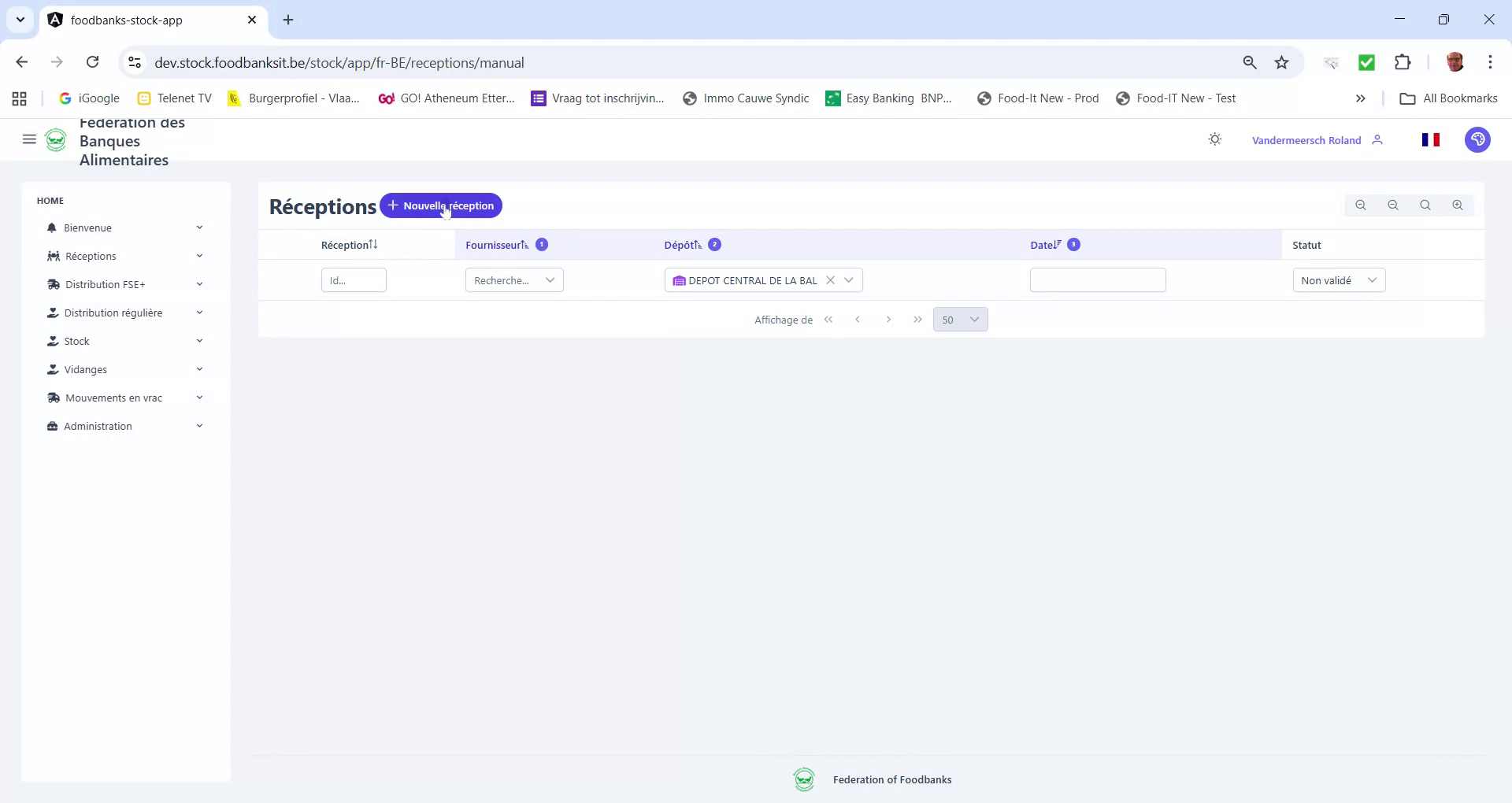
Task: Click the search magnifier icon above the table
Action: (x=1425, y=205)
